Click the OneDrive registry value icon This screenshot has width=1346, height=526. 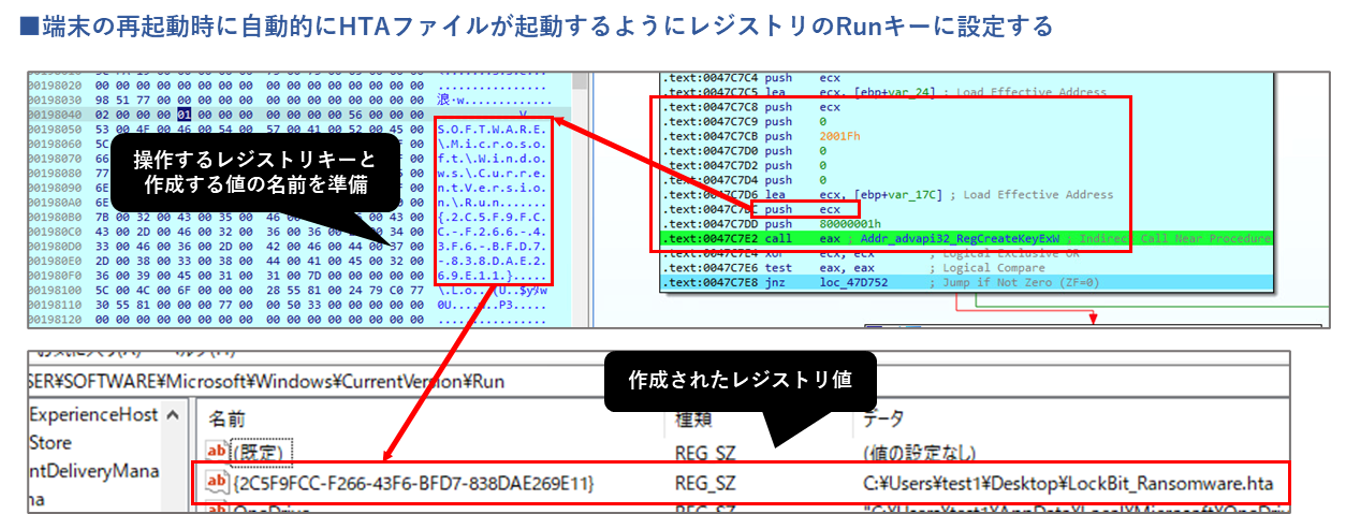coord(217,513)
